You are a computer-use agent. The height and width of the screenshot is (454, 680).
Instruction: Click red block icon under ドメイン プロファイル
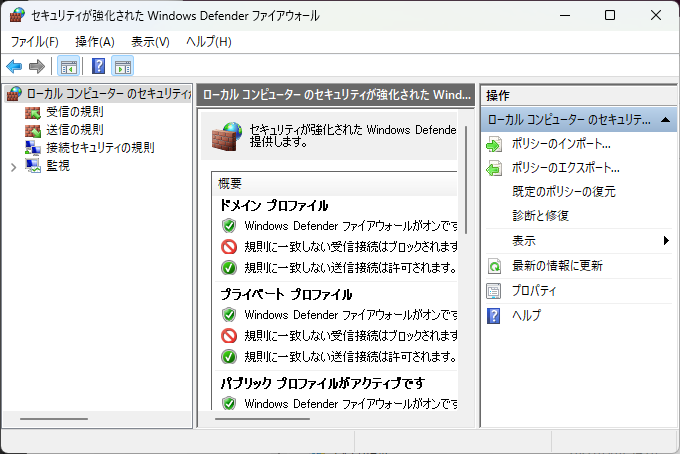point(229,247)
